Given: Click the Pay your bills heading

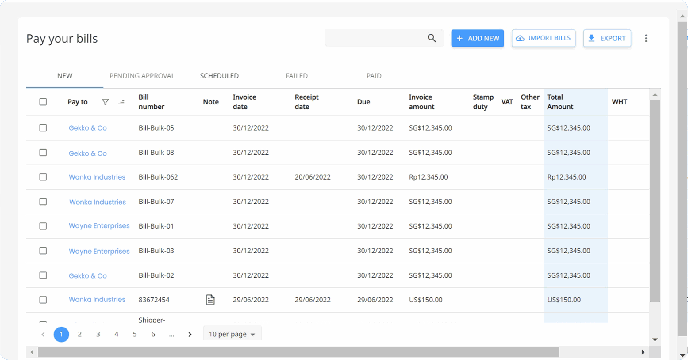Looking at the screenshot, I should click(x=62, y=39).
